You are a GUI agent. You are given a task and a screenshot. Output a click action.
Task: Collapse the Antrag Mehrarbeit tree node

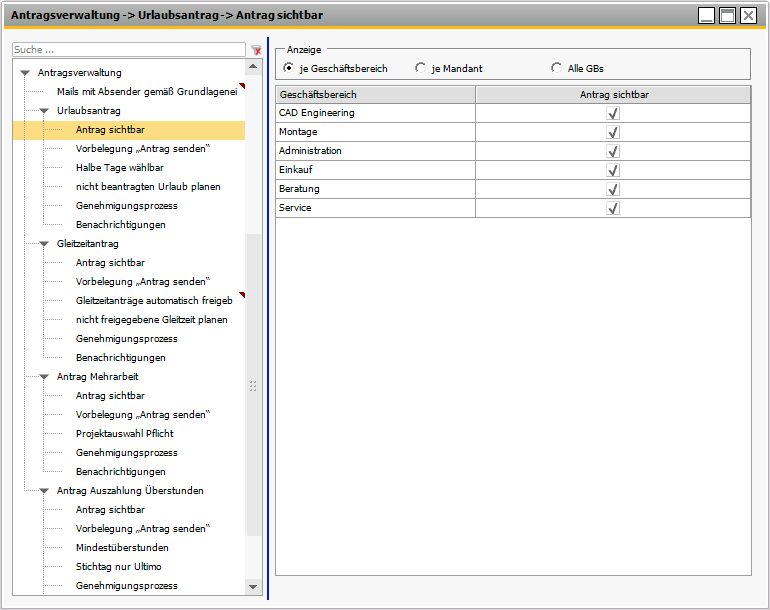point(44,377)
